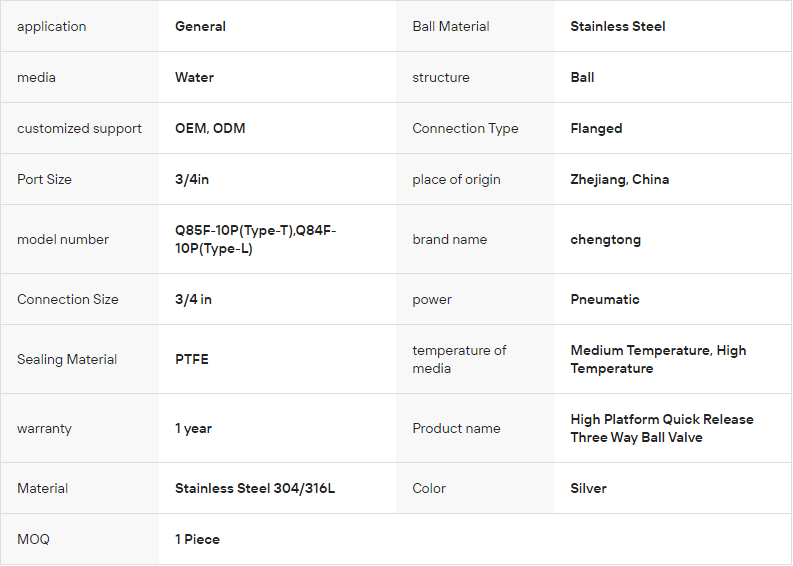Select the '3/4in' port size value
Screen dimensions: 793x566
coord(193,180)
